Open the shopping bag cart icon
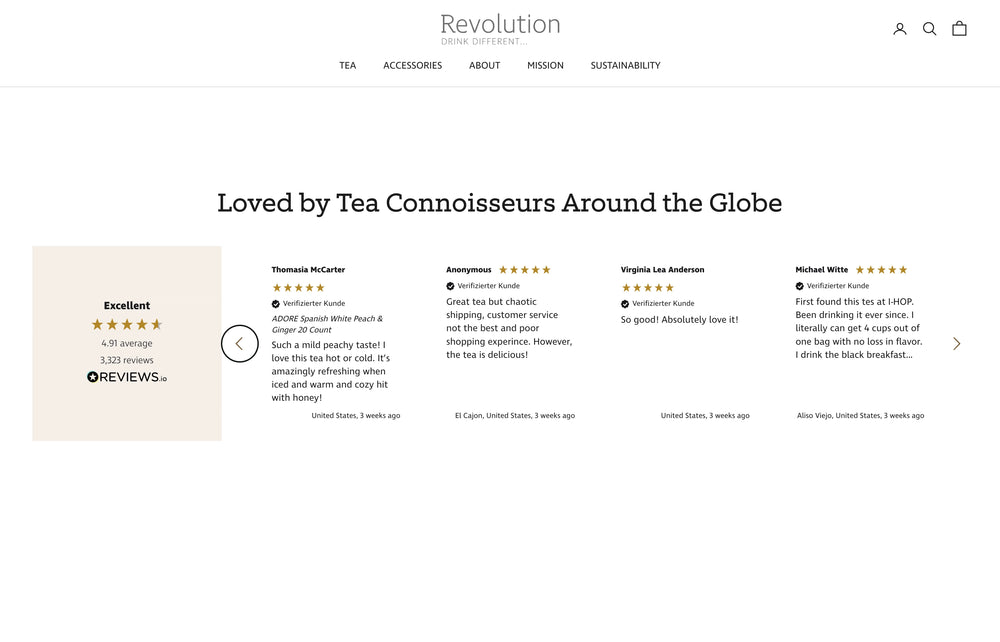Viewport: 1000px width, 642px height. pos(959,29)
